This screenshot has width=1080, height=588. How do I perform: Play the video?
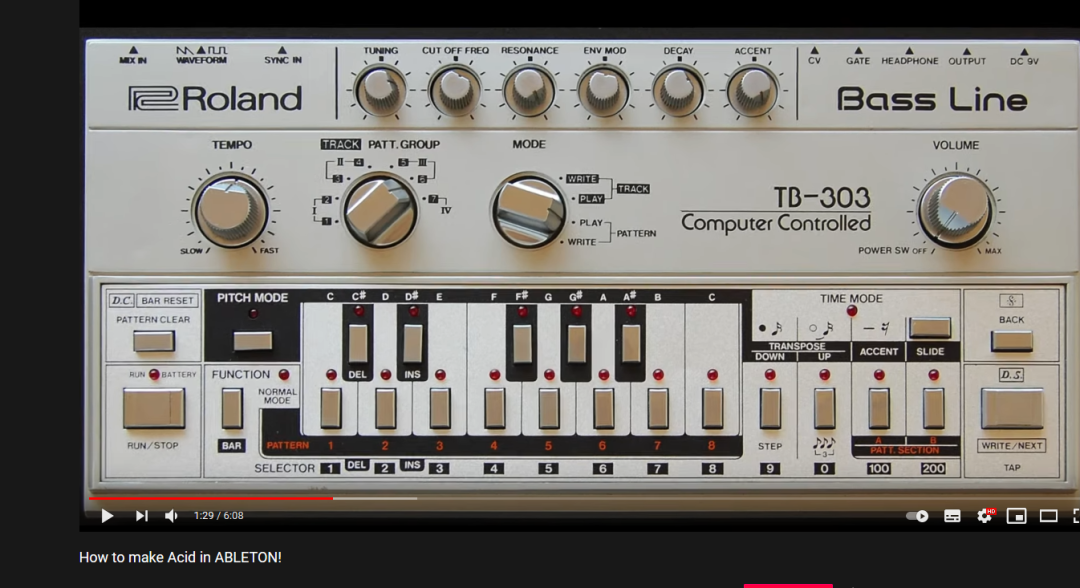pyautogui.click(x=107, y=516)
